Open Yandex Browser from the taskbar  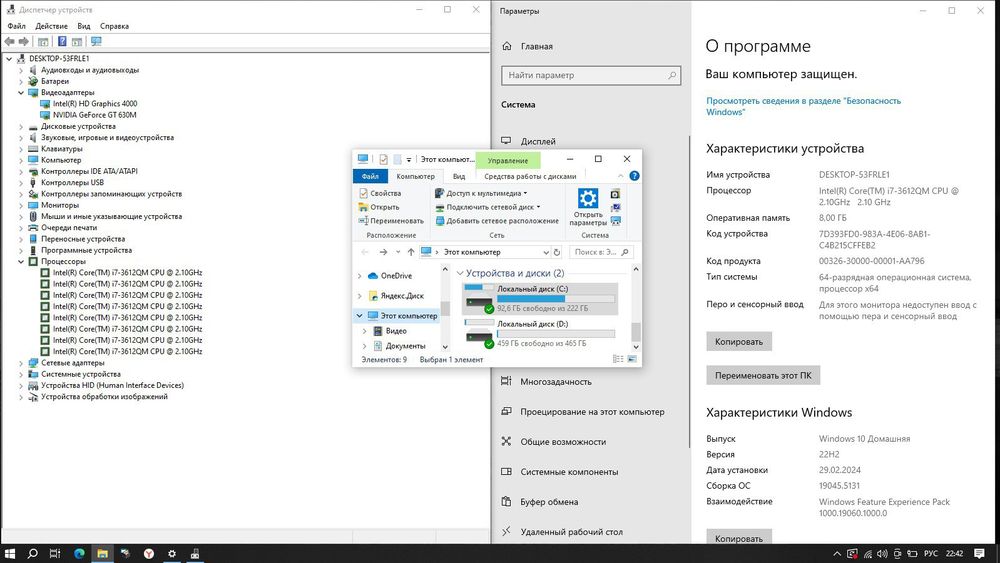tap(149, 553)
